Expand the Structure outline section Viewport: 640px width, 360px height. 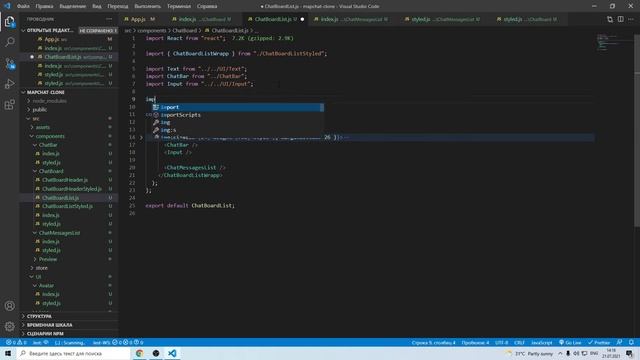coord(69,316)
